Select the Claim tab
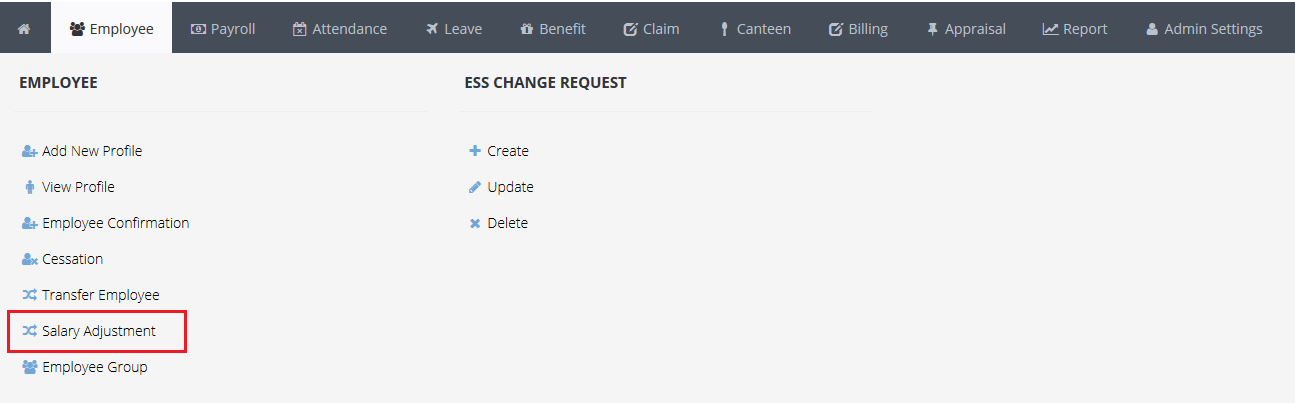This screenshot has height=403, width=1295. (651, 29)
